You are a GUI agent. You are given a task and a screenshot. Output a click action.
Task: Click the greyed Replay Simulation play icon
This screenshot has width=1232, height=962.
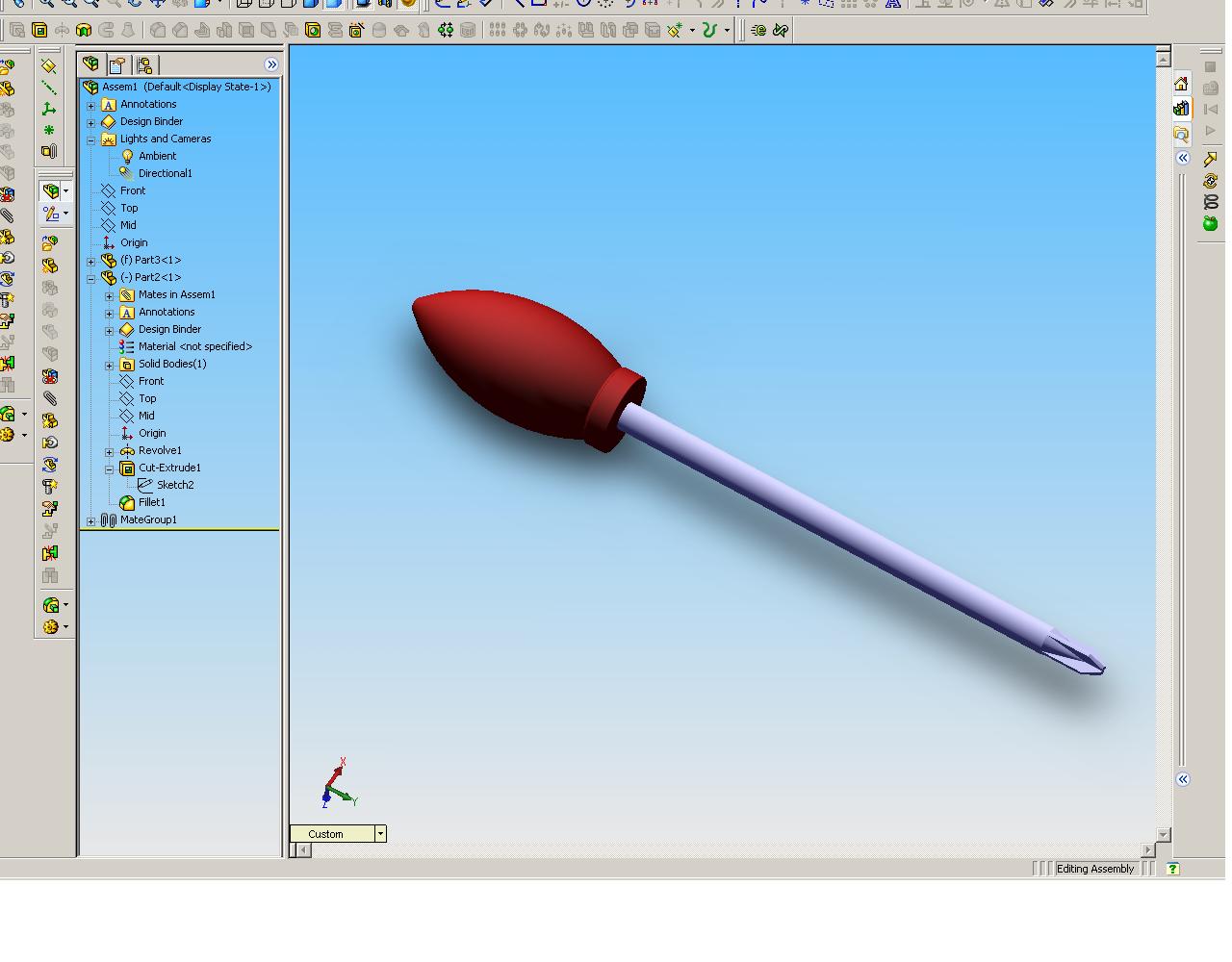tap(1211, 130)
